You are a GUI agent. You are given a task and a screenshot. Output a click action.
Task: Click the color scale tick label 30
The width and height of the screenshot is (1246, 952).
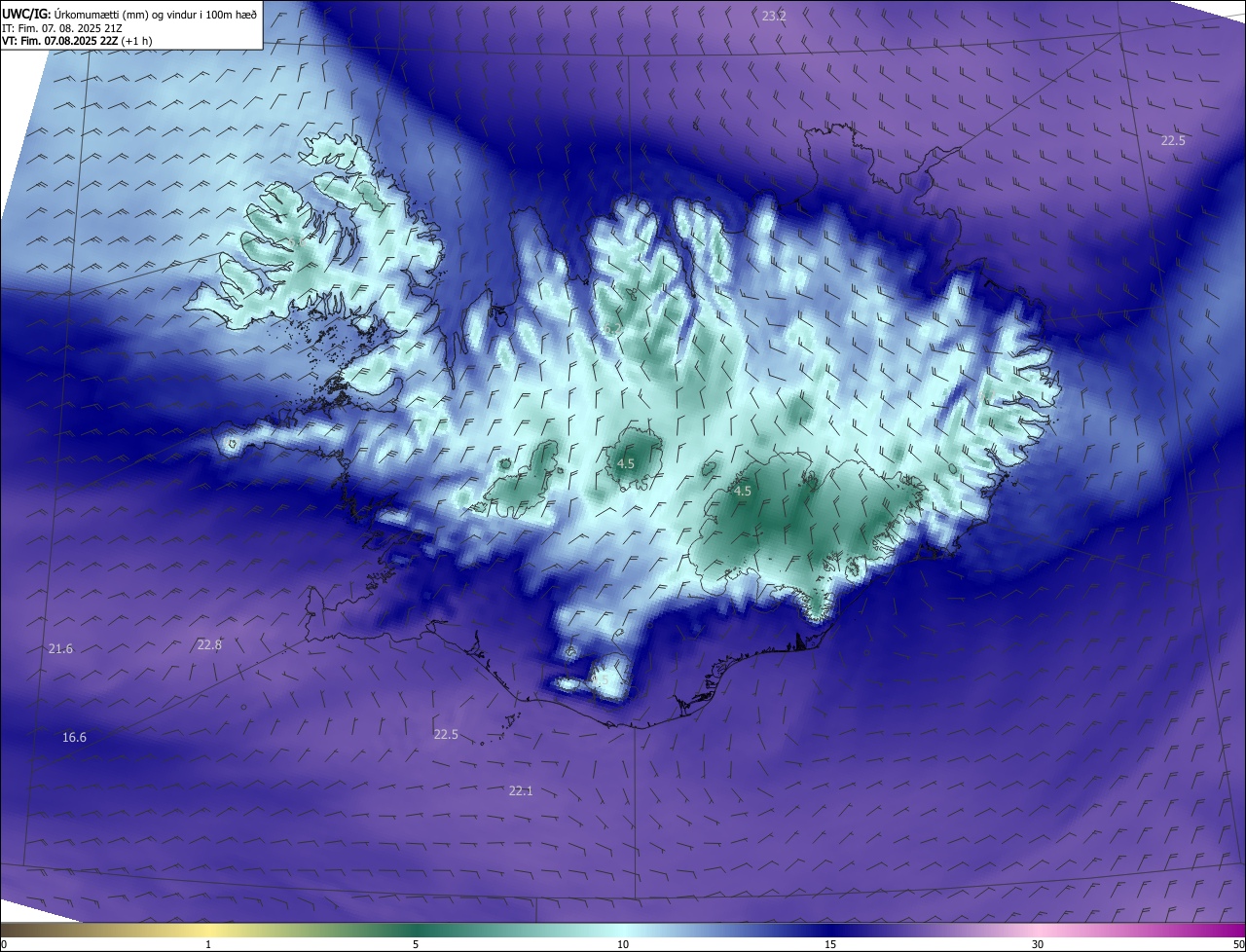click(1038, 944)
